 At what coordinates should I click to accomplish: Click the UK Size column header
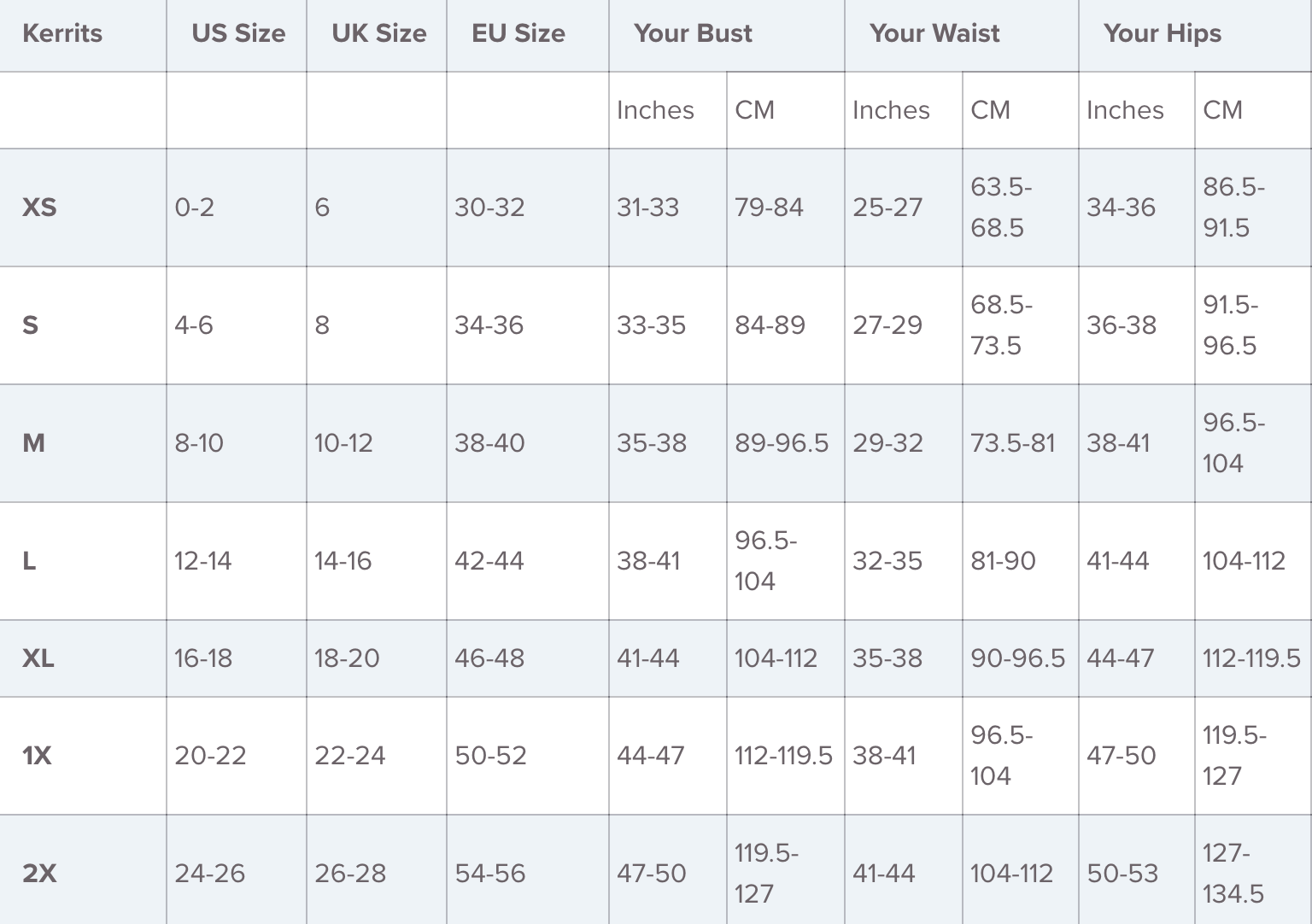(x=378, y=33)
